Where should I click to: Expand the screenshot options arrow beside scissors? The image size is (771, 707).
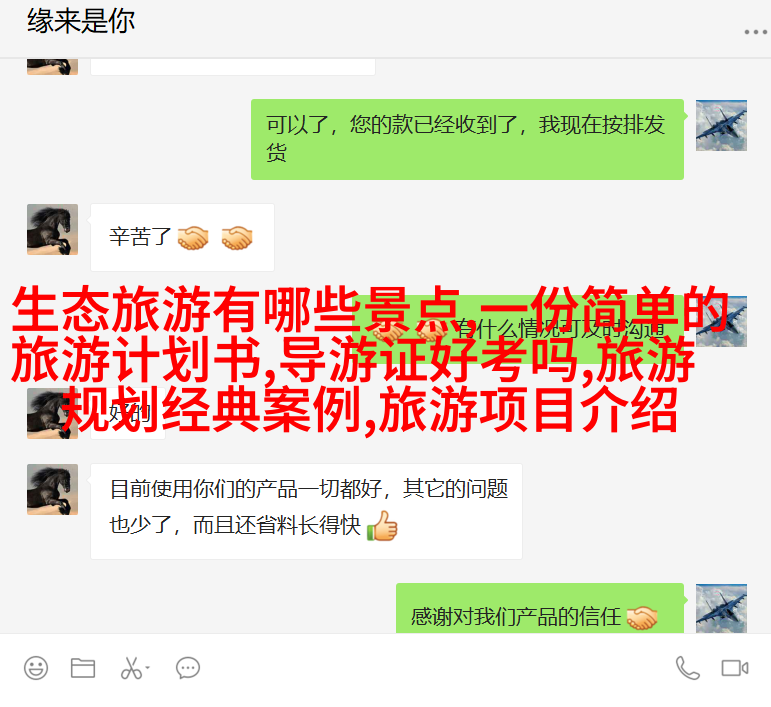(147, 668)
